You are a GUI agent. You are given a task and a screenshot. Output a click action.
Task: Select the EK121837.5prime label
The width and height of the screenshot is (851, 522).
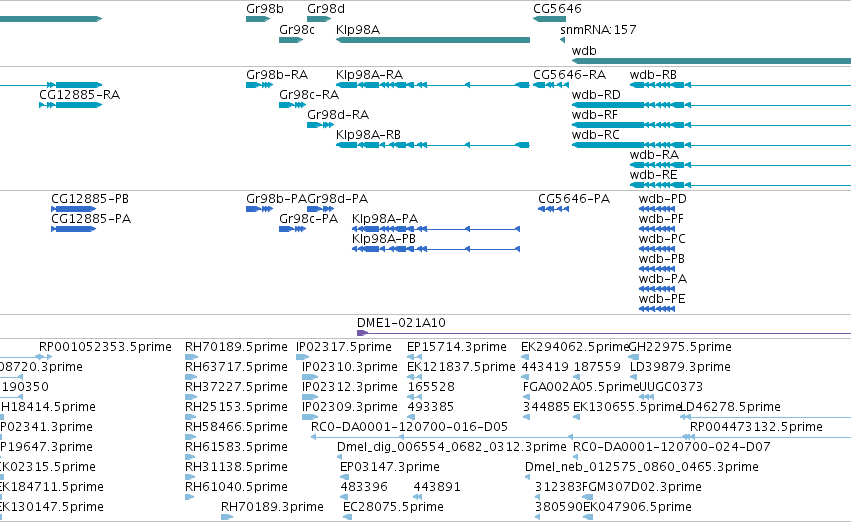point(461,367)
